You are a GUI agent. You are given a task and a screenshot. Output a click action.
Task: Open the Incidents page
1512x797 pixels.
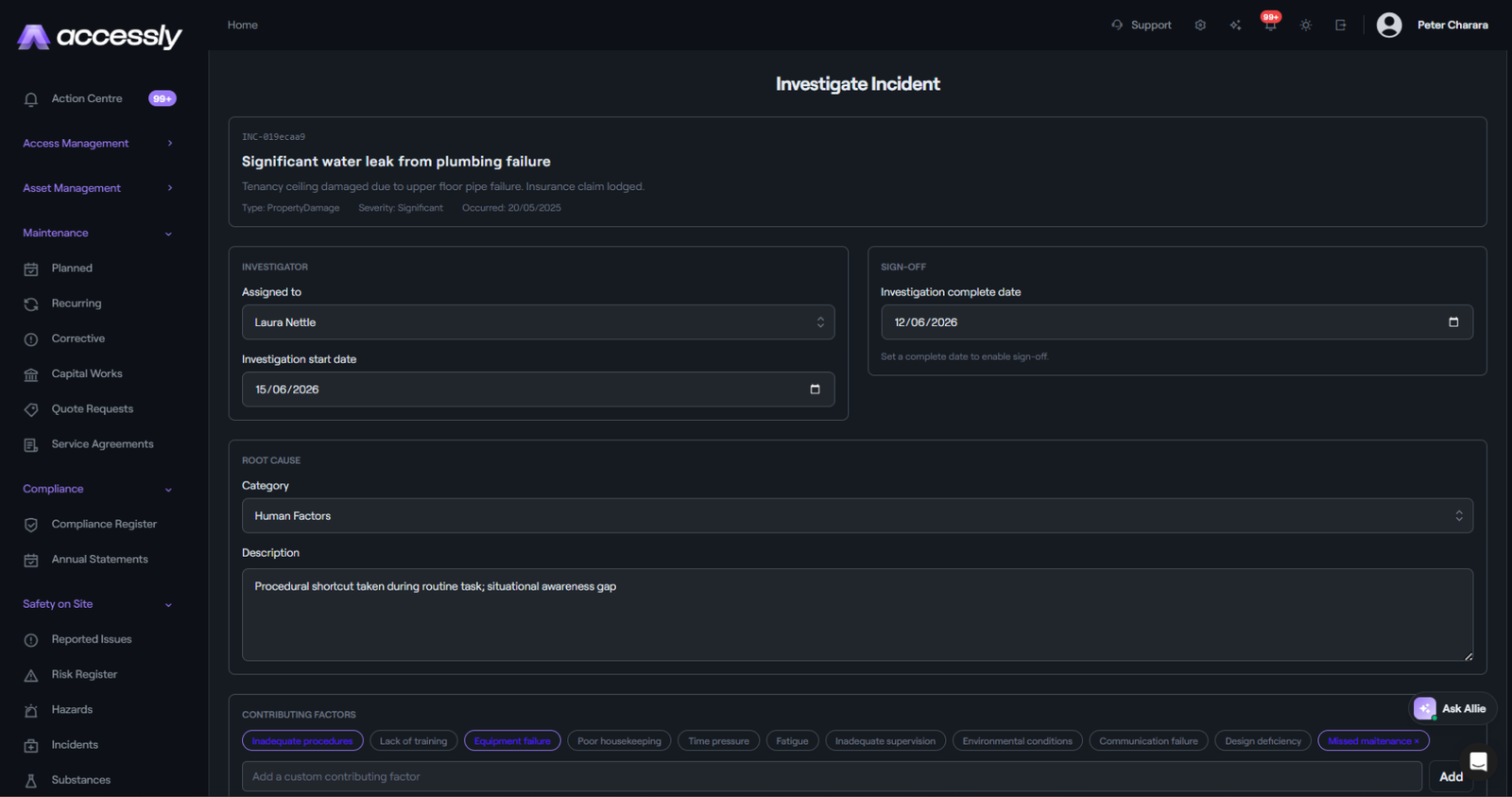(x=75, y=745)
